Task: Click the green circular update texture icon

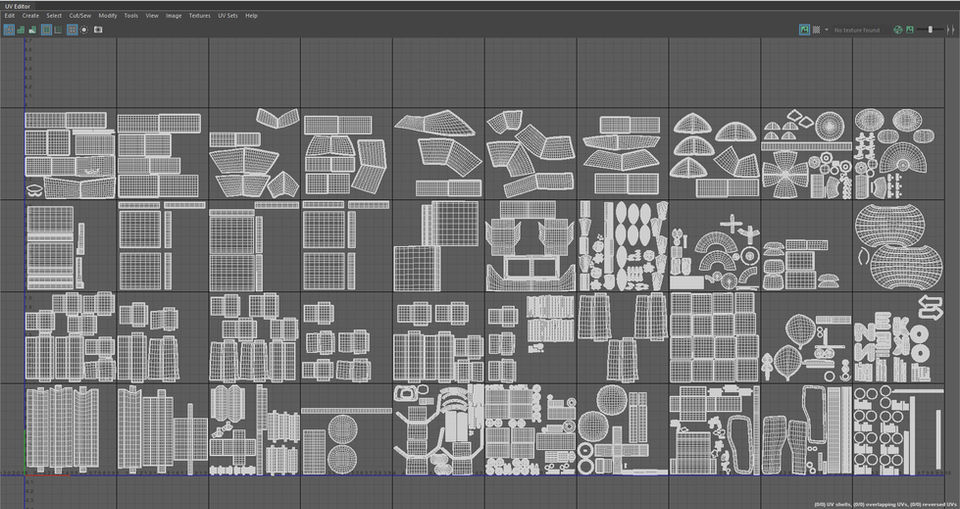Action: coord(898,29)
